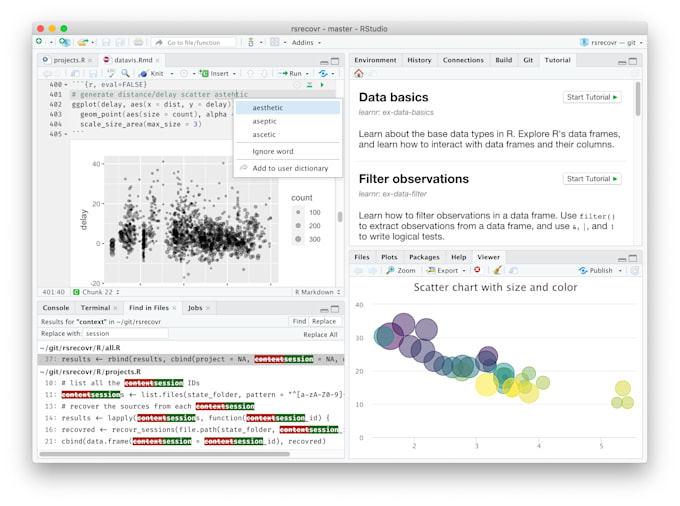680x506 pixels.
Task: Choose 'ascetic' from the suggestions
Action: point(288,134)
